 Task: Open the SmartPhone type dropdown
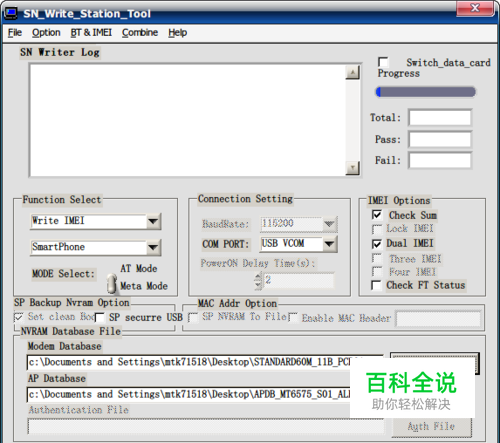[x=153, y=247]
